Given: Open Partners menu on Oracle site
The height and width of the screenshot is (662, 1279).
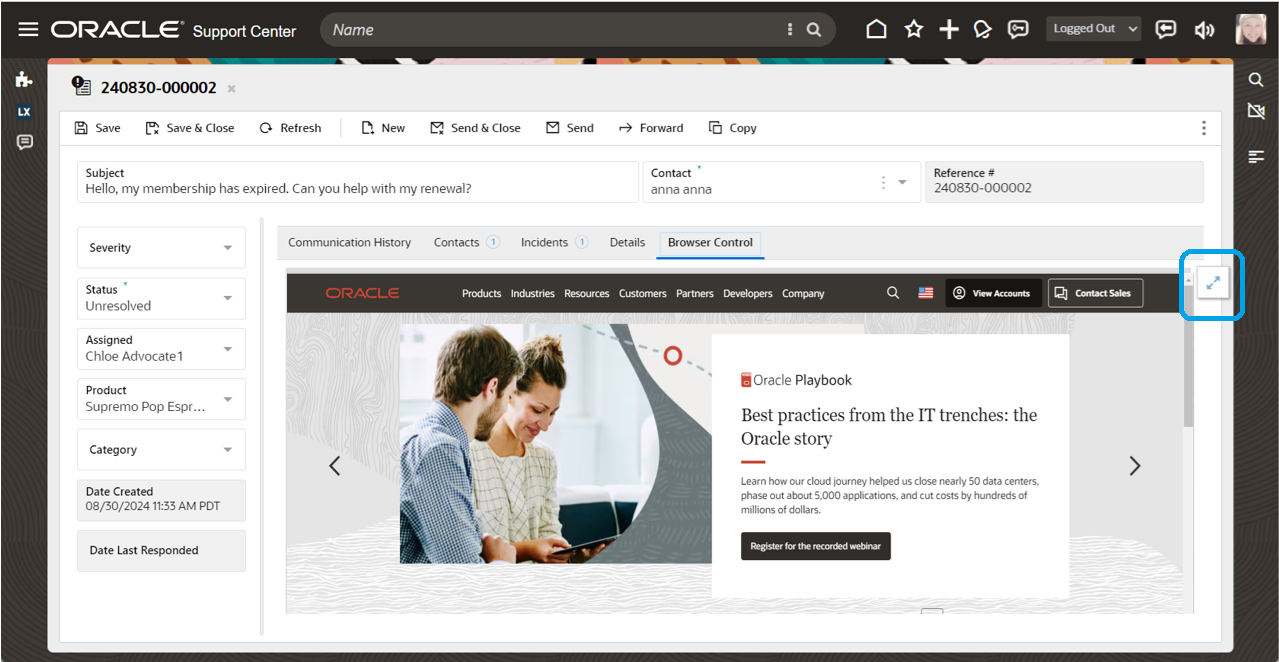Looking at the screenshot, I should pyautogui.click(x=694, y=294).
